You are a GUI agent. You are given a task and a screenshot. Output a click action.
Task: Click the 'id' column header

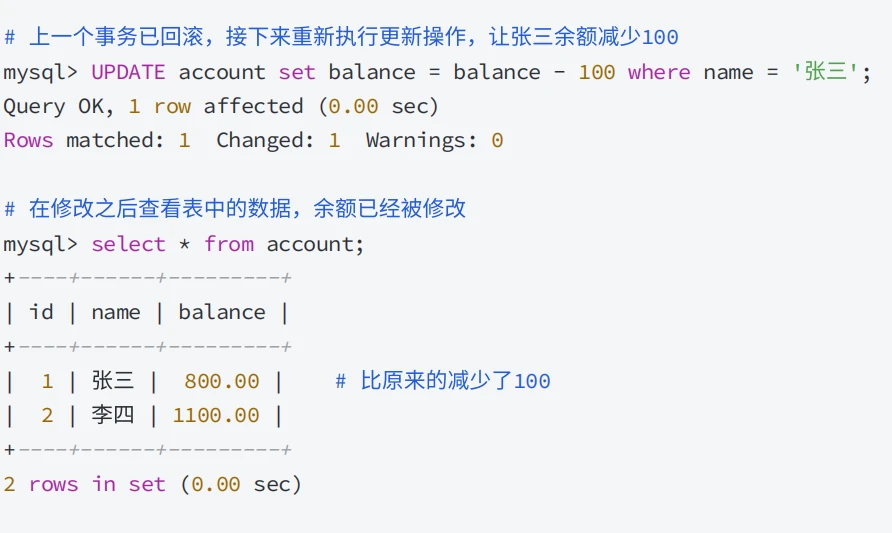pos(41,312)
